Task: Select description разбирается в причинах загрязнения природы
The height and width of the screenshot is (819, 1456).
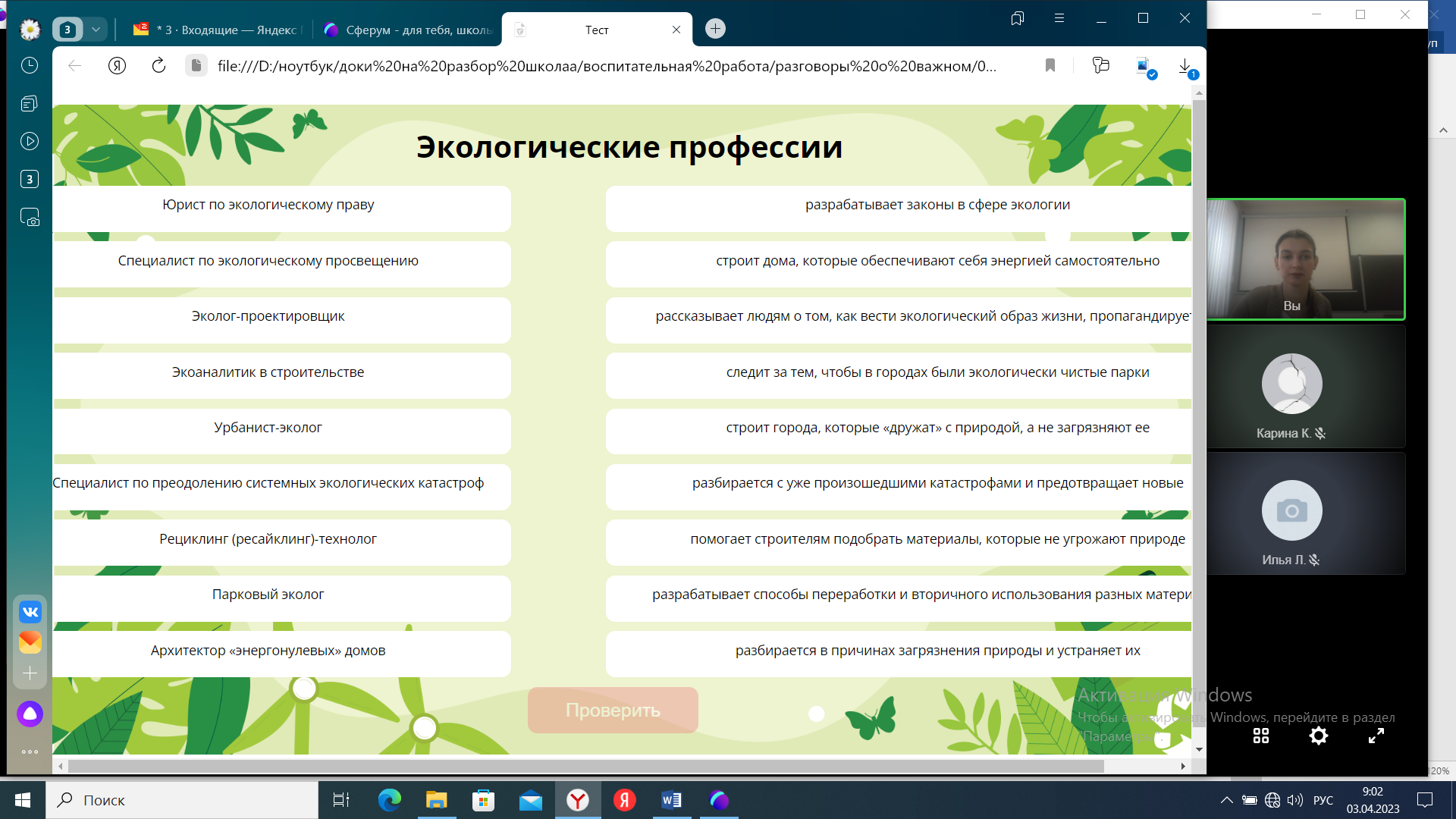Action: click(x=899, y=654)
